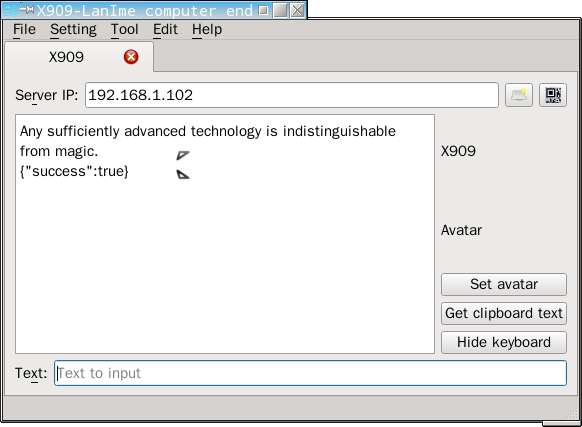Select the X909 tab
The image size is (582, 427).
point(66,57)
